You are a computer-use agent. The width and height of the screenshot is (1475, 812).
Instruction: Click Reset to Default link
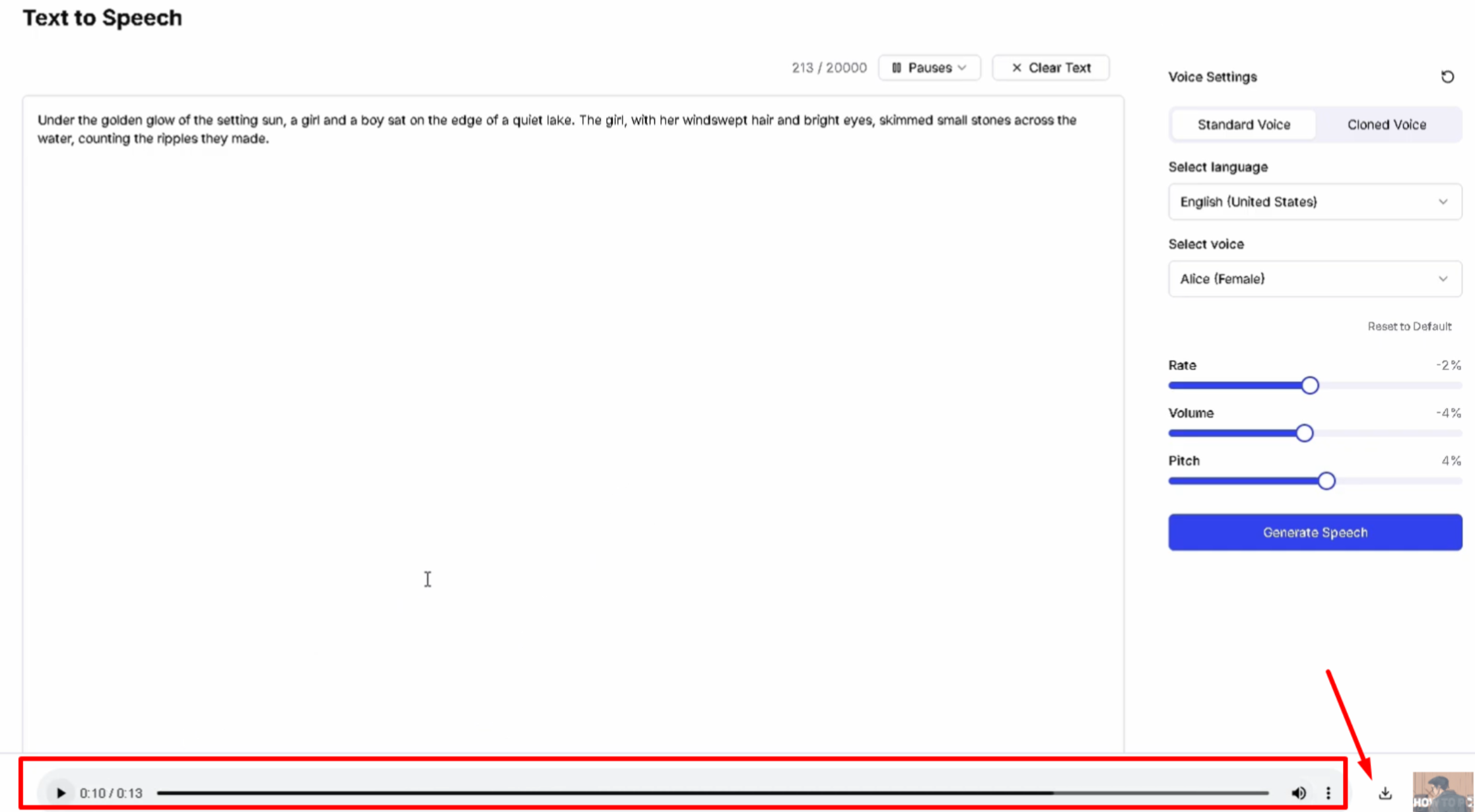1409,326
